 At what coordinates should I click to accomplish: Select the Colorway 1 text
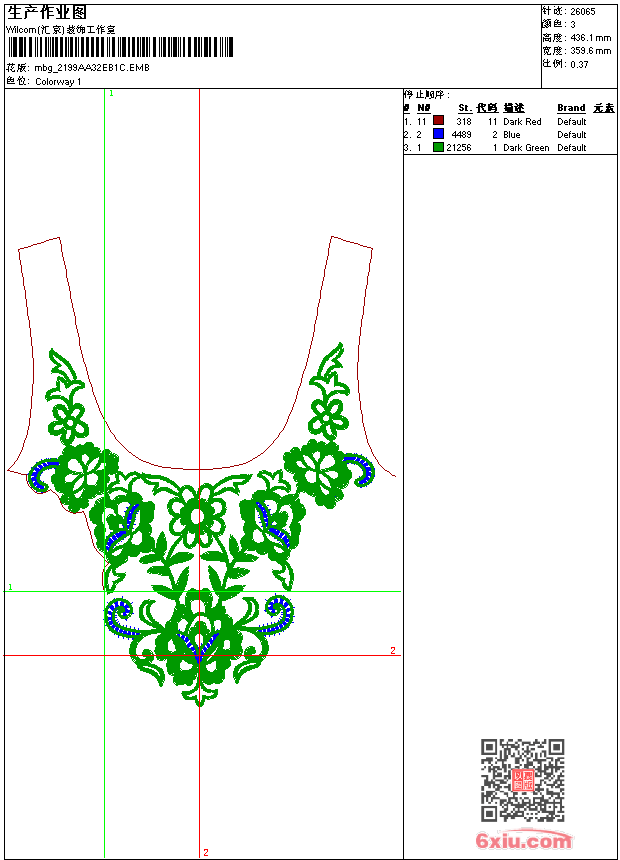58,82
